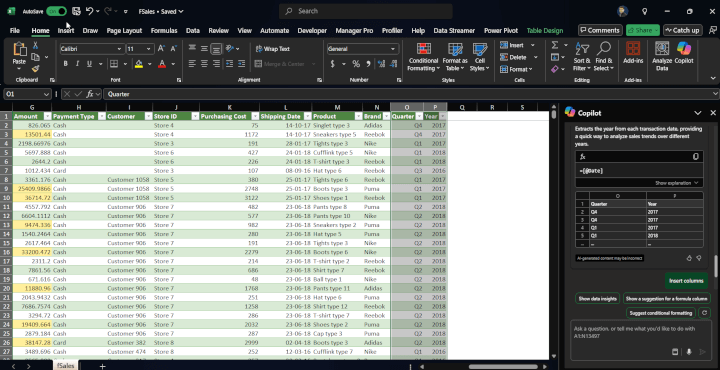Open the font name Calibri dropdown
The height and width of the screenshot is (370, 720).
119,49
